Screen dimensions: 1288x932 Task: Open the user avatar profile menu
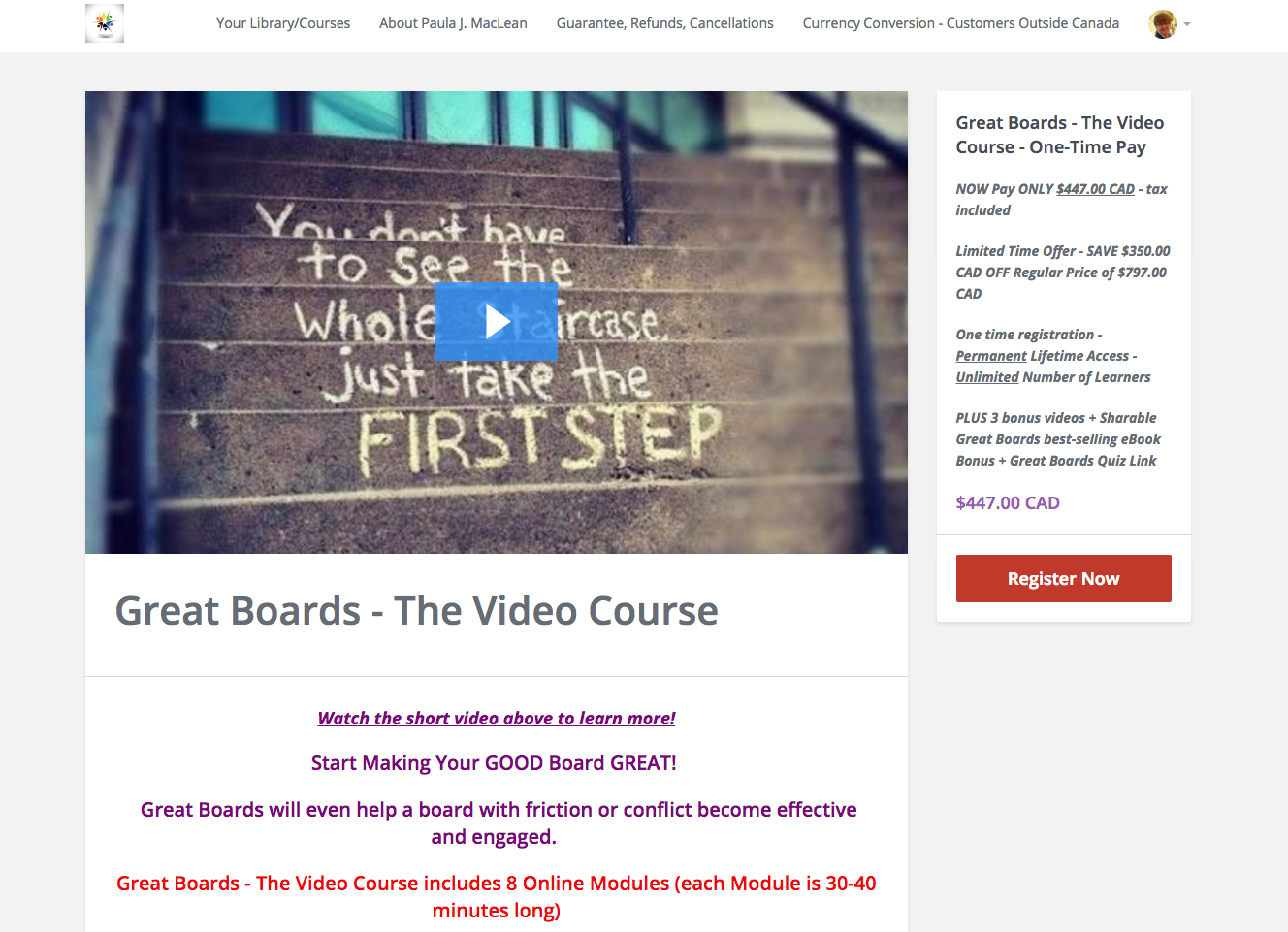pos(1163,24)
